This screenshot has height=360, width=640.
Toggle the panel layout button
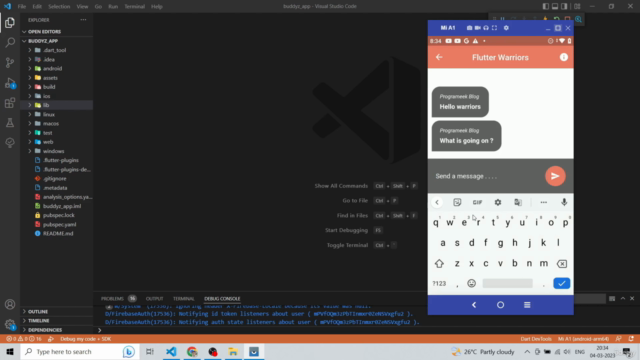click(x=555, y=6)
